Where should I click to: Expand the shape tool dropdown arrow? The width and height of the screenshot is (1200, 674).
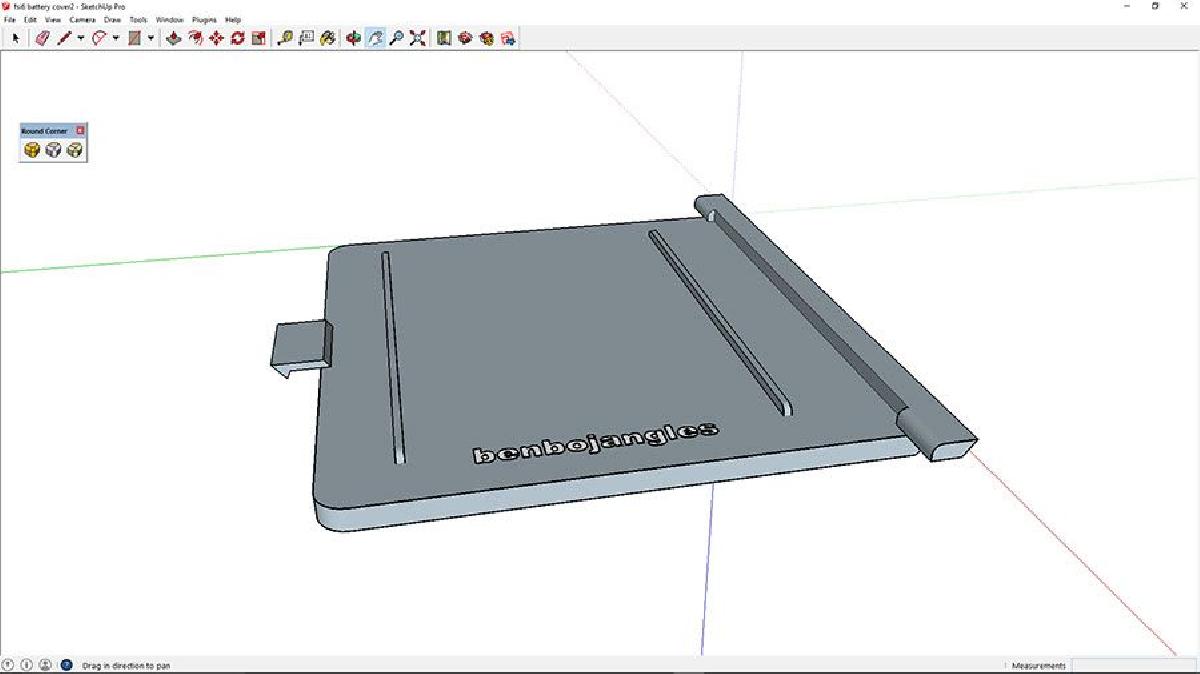tap(151, 38)
